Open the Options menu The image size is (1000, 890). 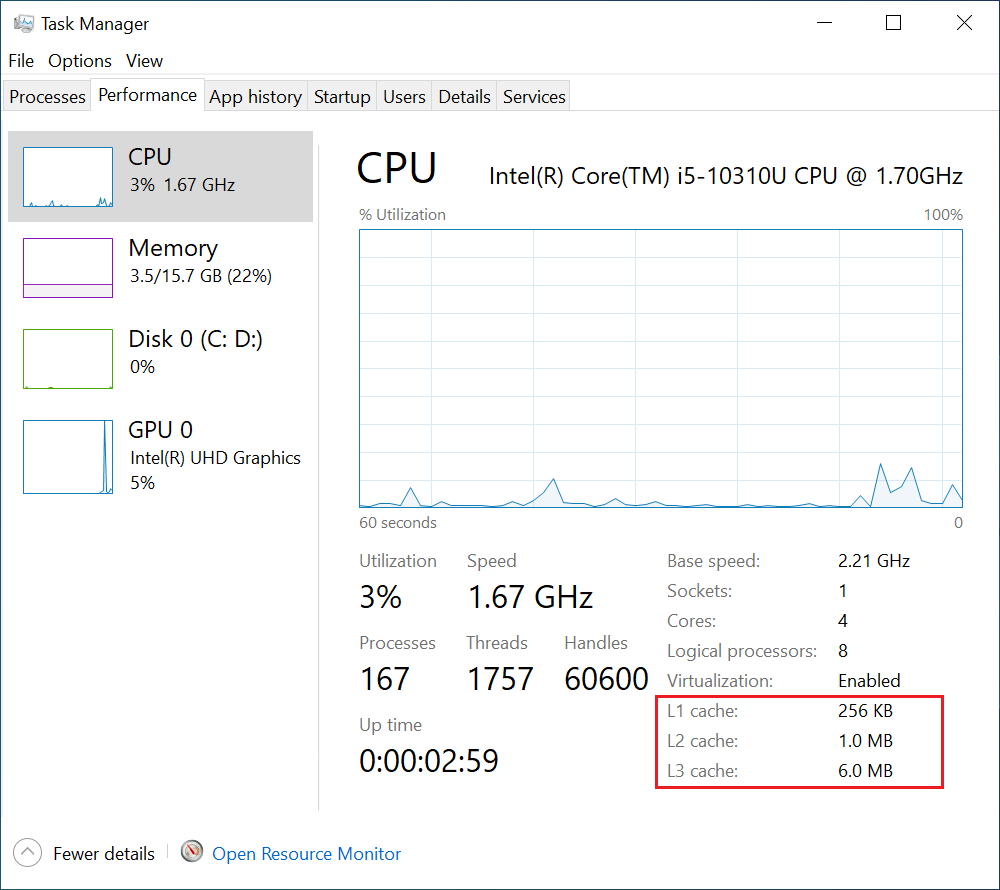click(x=79, y=61)
